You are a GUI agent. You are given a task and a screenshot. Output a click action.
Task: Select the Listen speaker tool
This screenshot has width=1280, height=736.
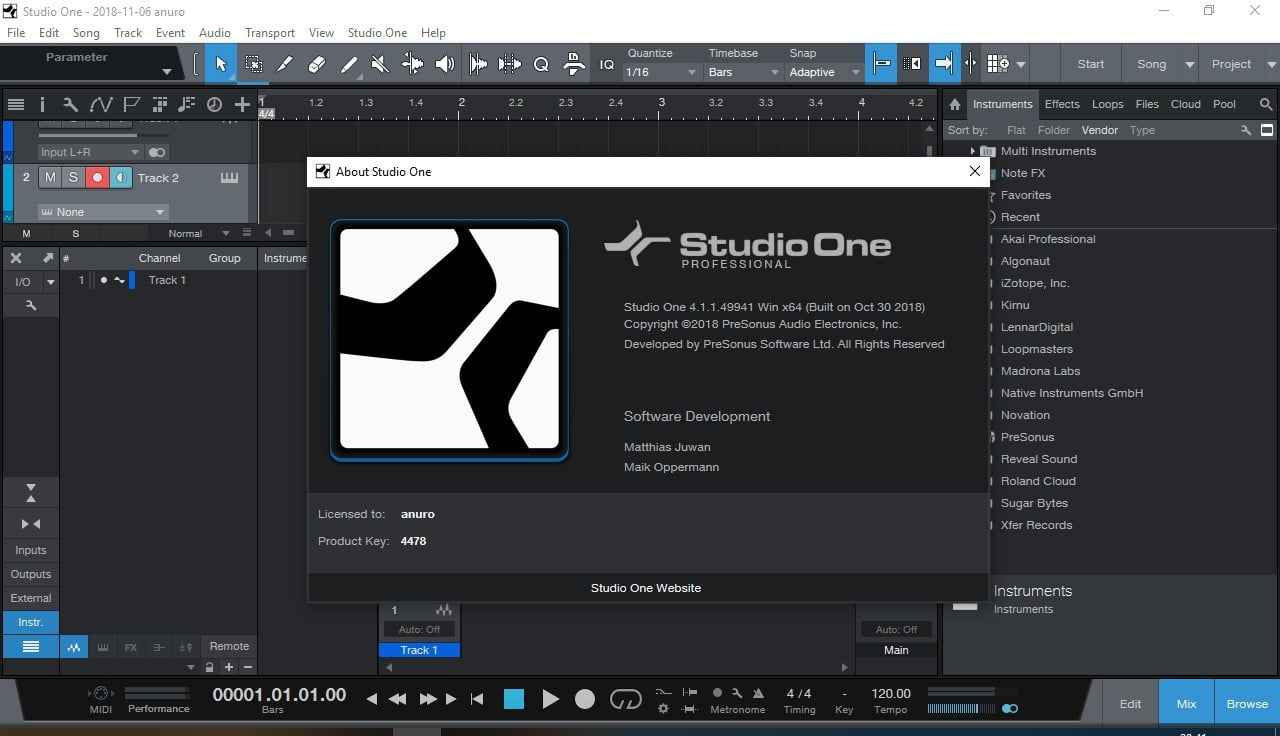click(x=444, y=64)
